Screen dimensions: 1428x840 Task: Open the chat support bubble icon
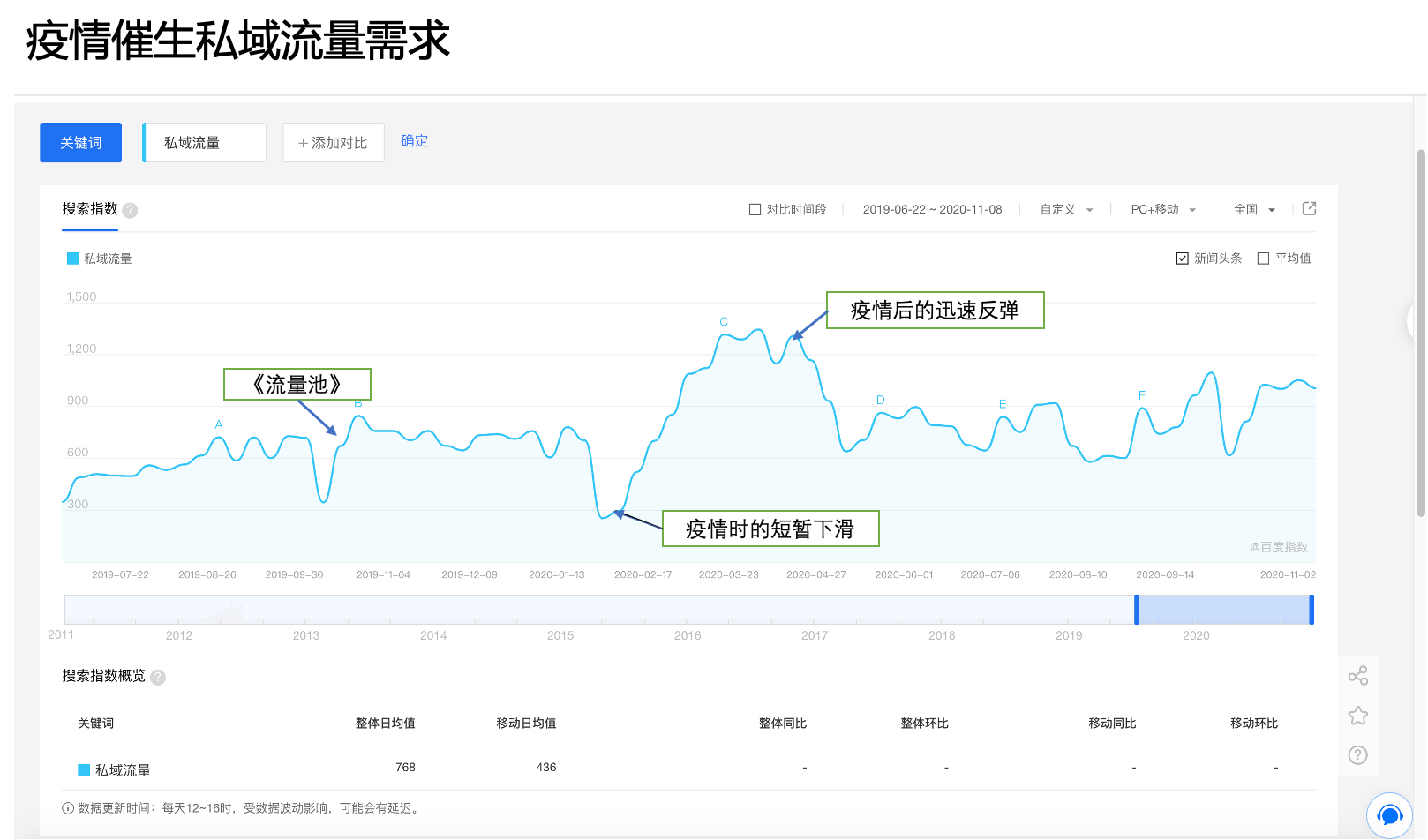tap(1390, 814)
